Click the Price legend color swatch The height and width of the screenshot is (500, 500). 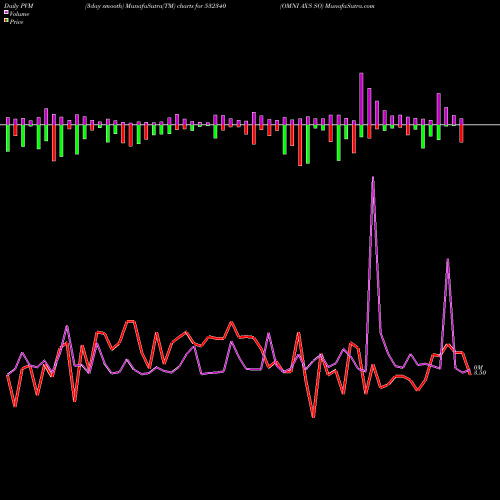(6, 21)
